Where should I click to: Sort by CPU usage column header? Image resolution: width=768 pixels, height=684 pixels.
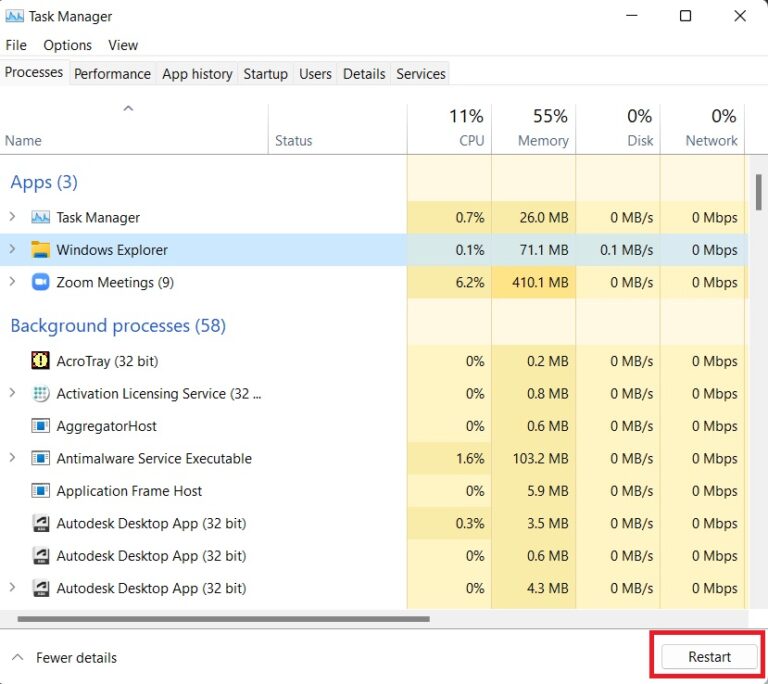click(450, 128)
